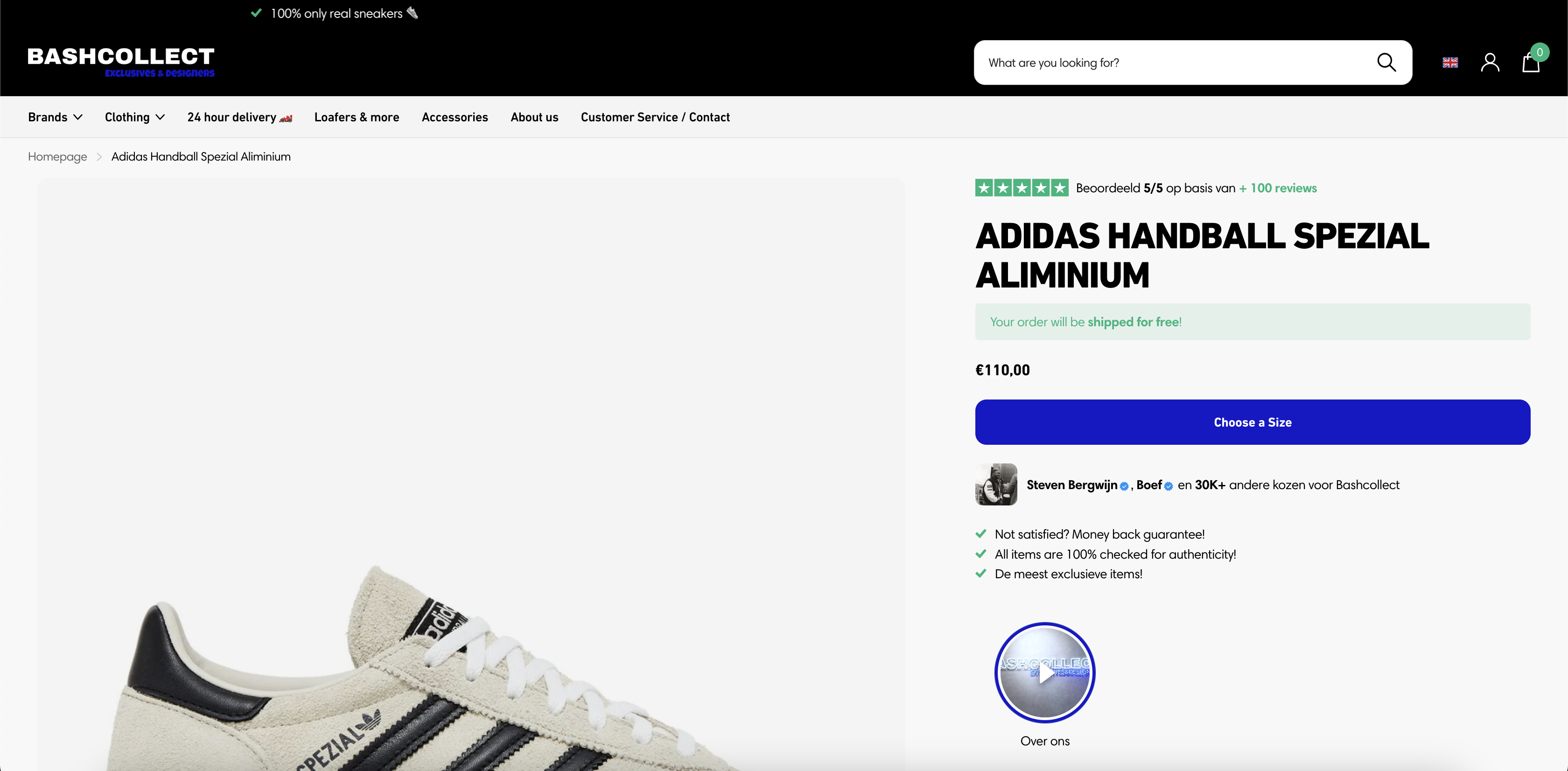1568x771 pixels.
Task: Click the + 100 reviews link
Action: pyautogui.click(x=1278, y=188)
